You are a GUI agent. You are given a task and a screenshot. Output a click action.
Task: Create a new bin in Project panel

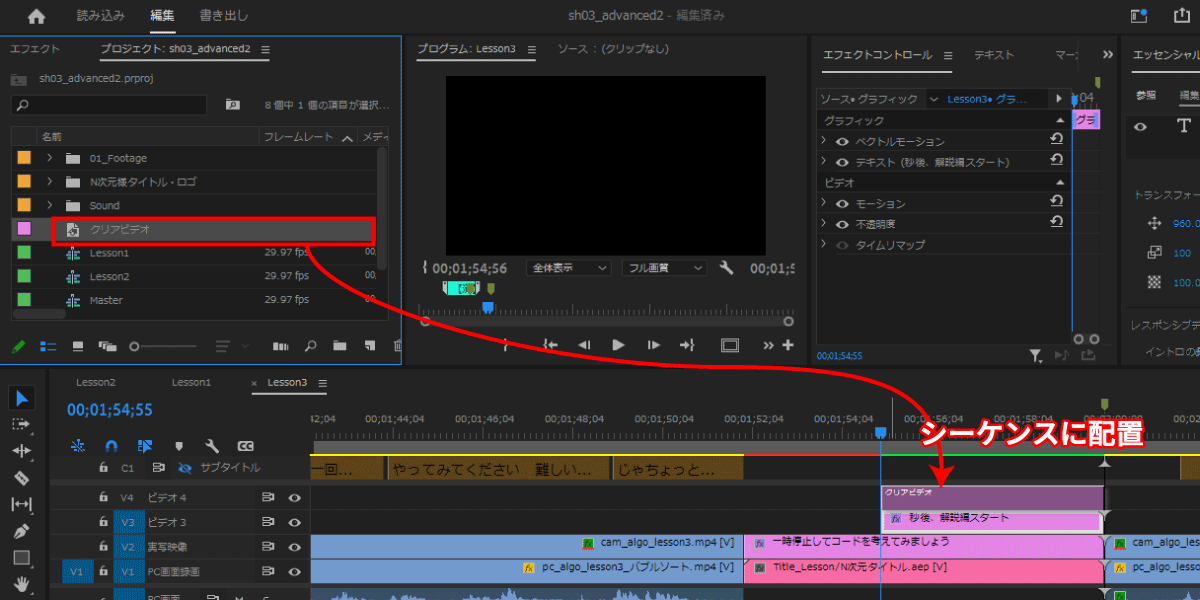(x=340, y=347)
